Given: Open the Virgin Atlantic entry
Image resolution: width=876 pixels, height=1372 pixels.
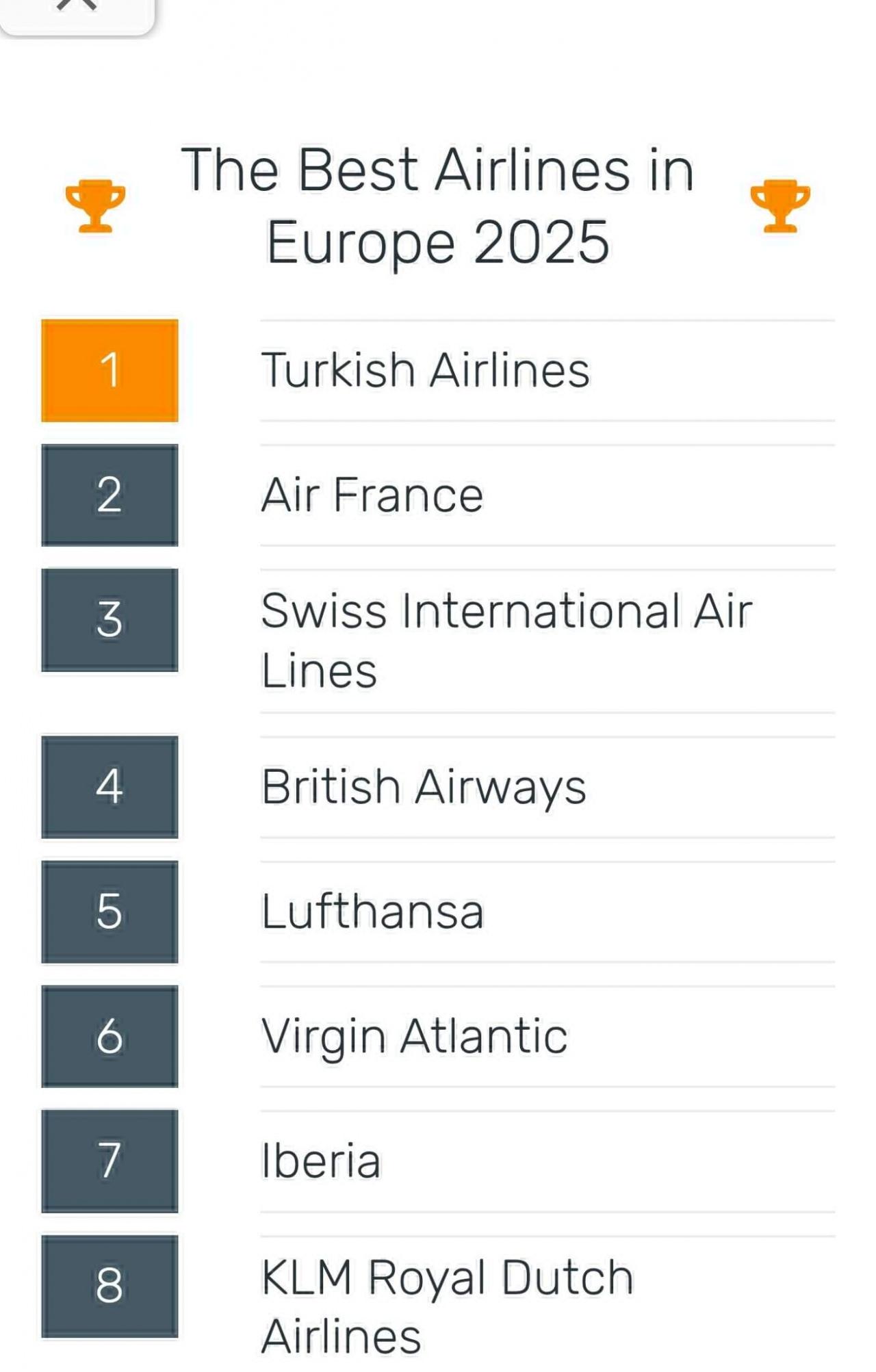Looking at the screenshot, I should [414, 1036].
